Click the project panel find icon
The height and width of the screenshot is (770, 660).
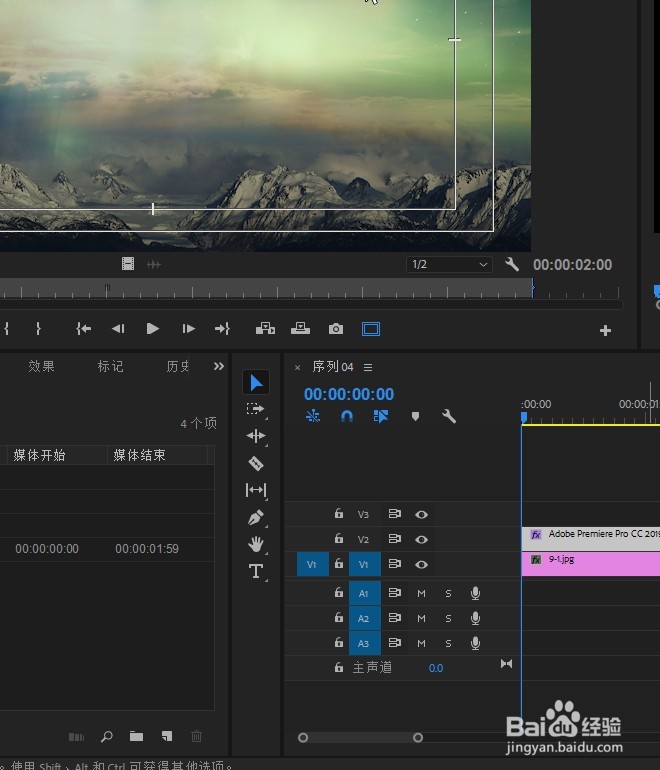coord(107,736)
